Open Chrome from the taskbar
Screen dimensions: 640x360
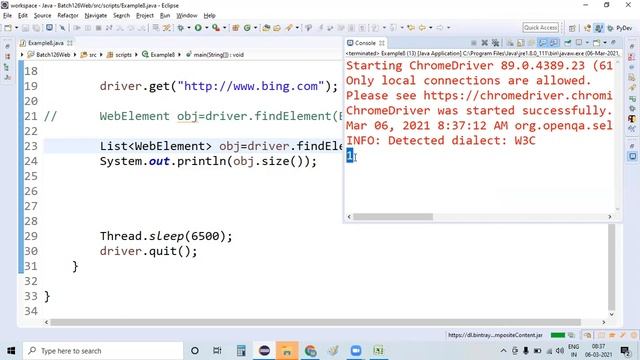(x=311, y=351)
